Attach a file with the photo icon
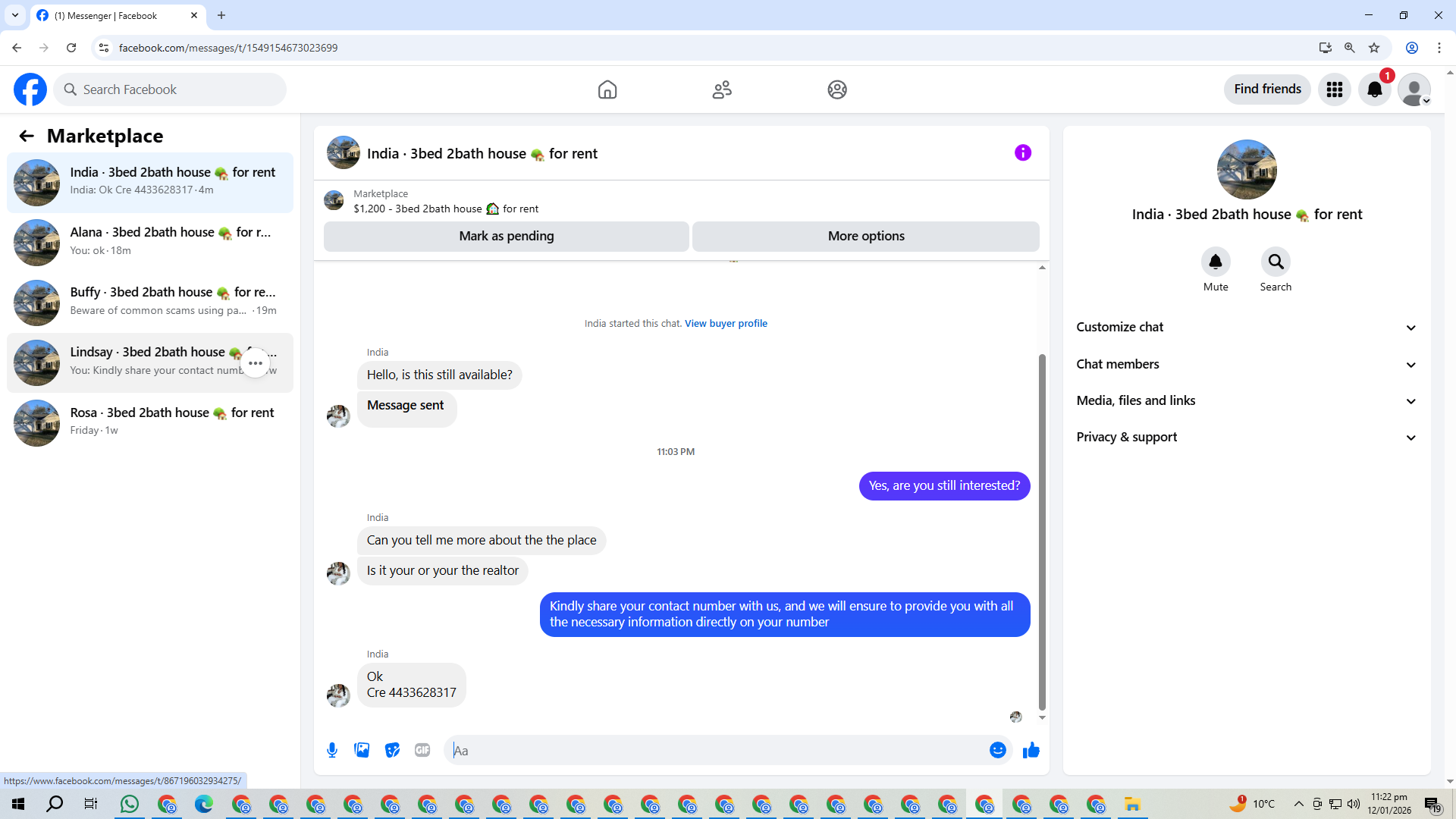 pyautogui.click(x=362, y=750)
